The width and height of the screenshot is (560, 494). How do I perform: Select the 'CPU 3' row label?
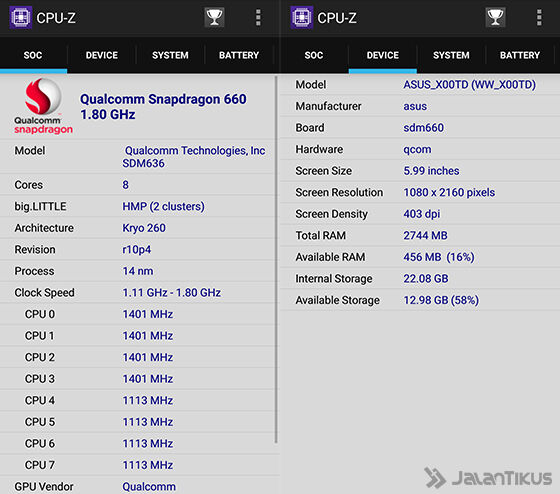(x=40, y=379)
